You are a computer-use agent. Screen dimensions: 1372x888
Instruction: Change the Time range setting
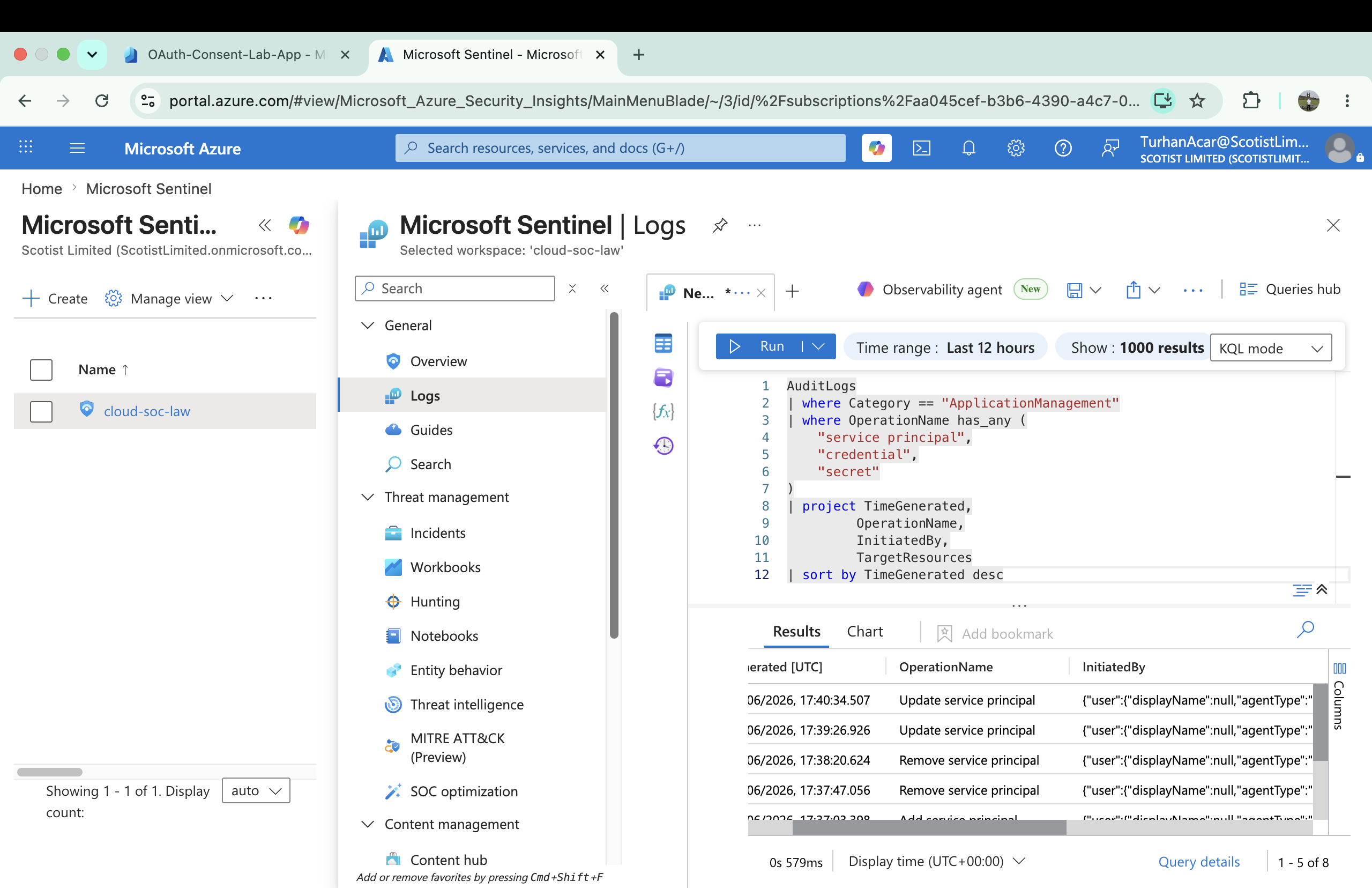[x=945, y=347]
